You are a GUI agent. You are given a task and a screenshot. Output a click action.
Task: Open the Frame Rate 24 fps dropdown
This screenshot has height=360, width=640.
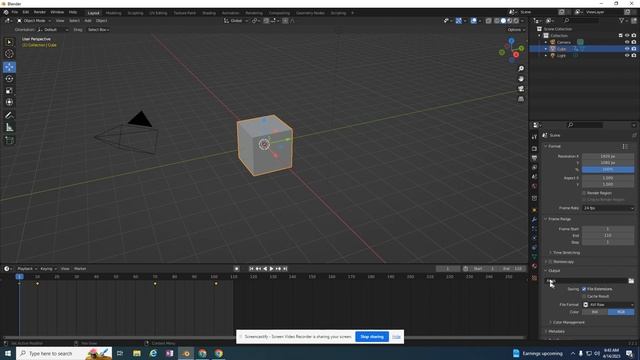[608, 208]
